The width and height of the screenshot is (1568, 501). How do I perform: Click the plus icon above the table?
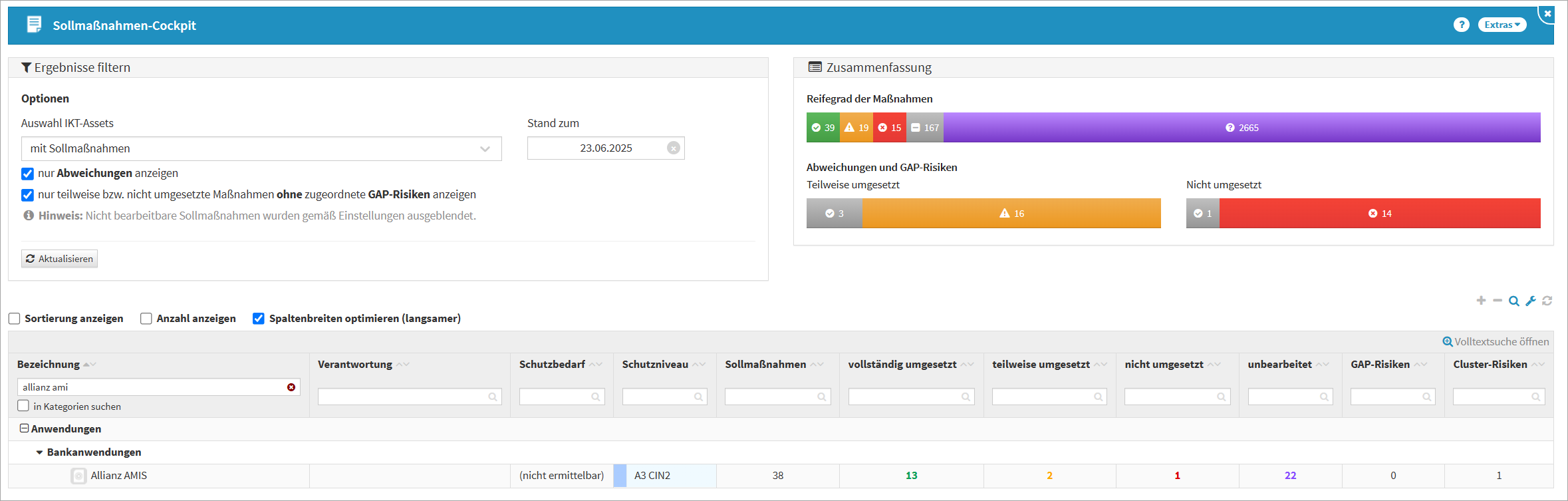point(1481,301)
